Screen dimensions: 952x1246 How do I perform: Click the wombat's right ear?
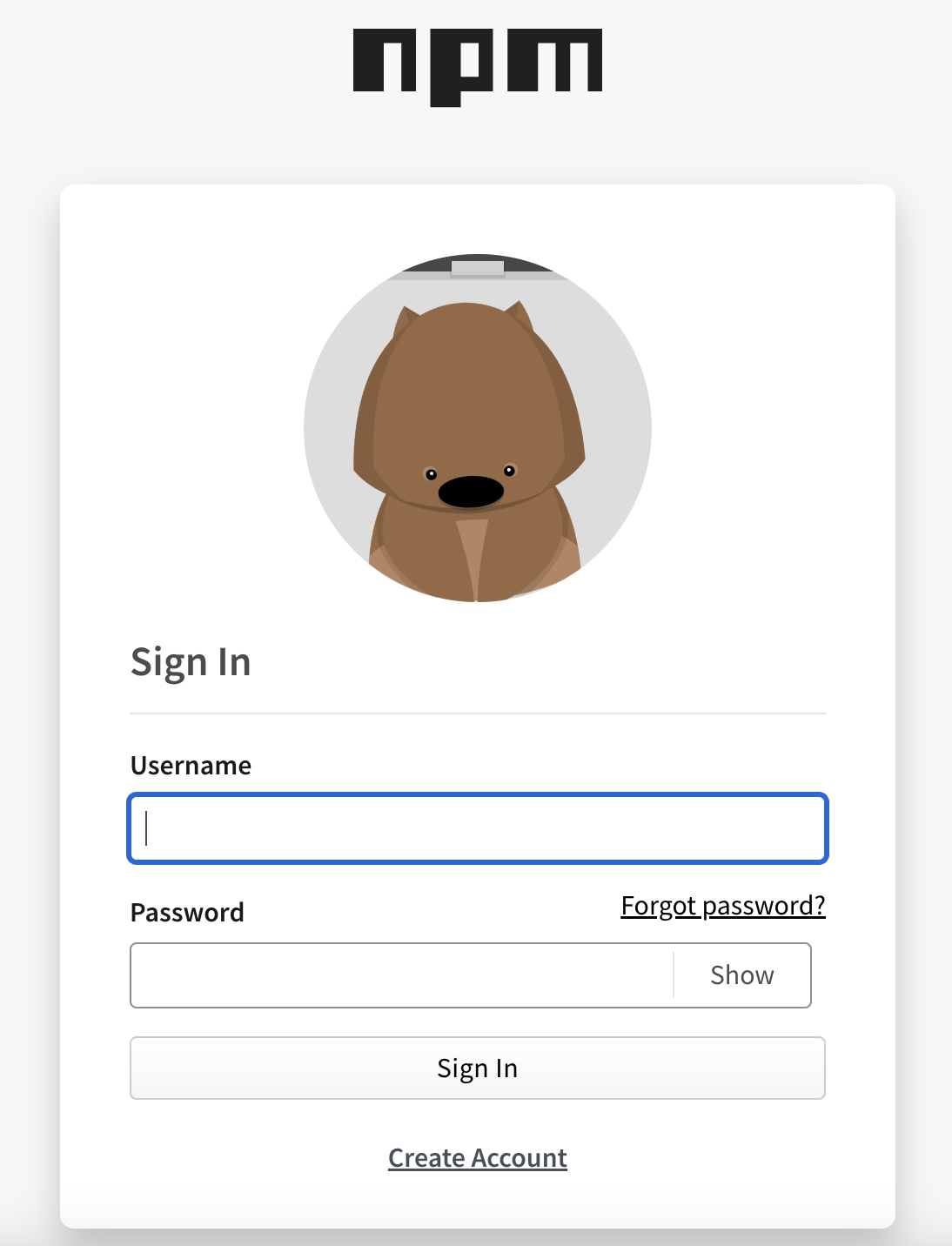tap(520, 317)
